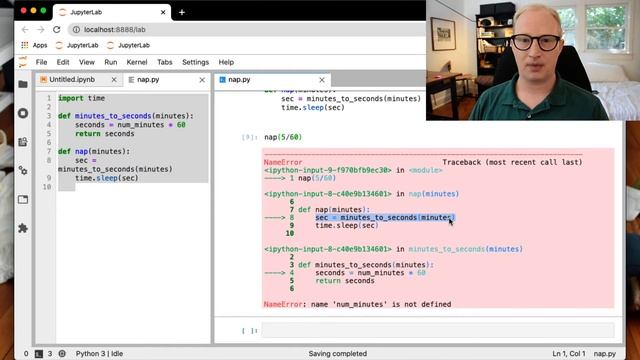Image resolution: width=640 pixels, height=360 pixels.
Task: Open the Kernel menu
Action: point(137,62)
